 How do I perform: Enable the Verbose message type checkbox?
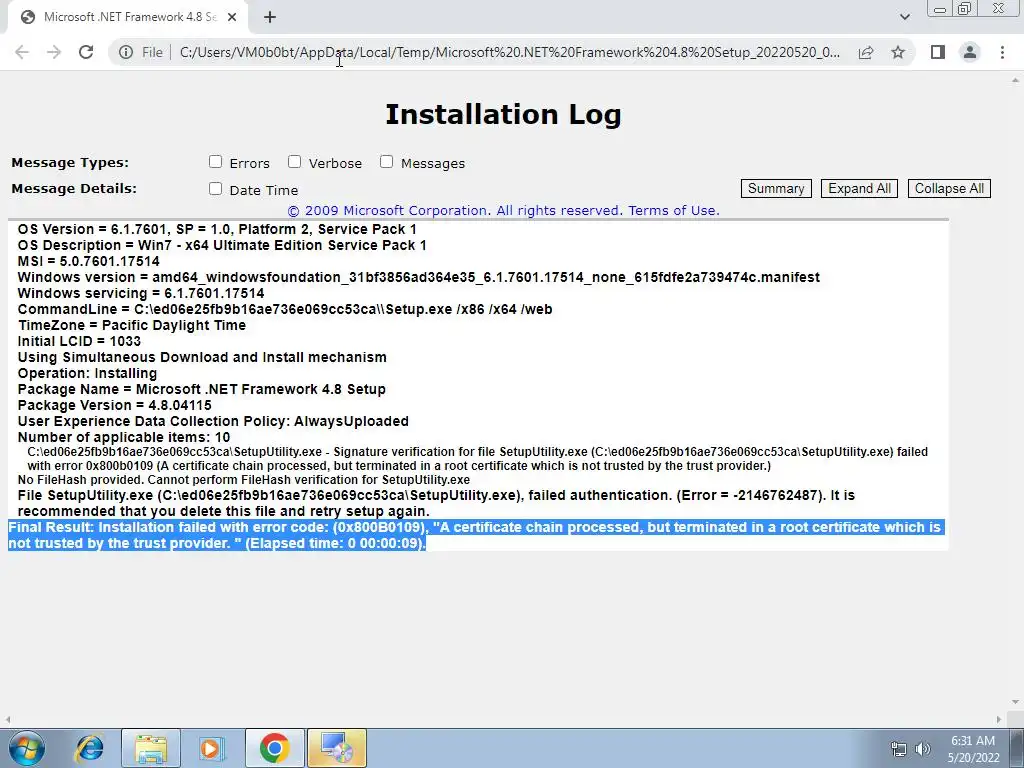coord(295,161)
